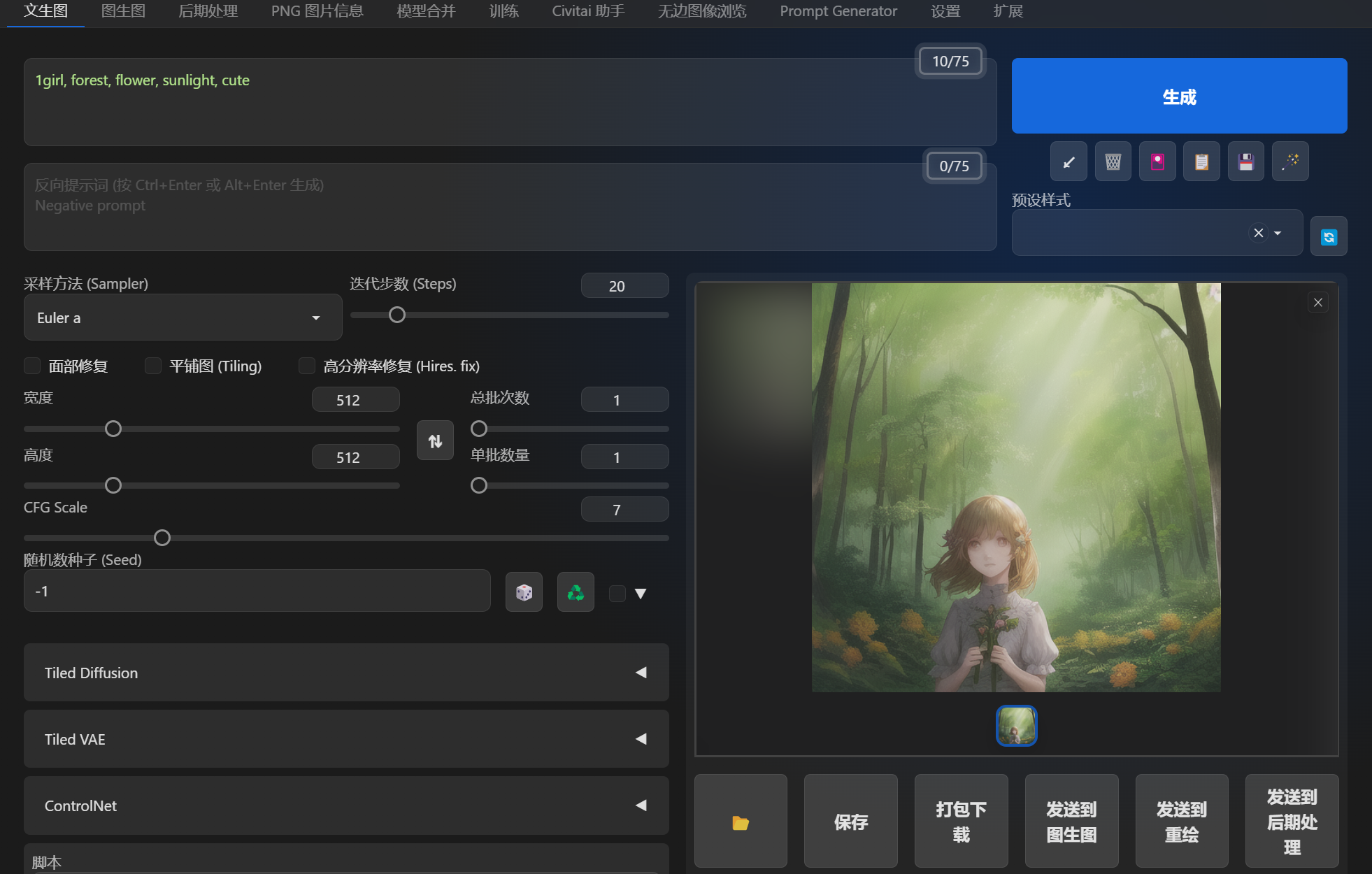Click the 单批数量 slider handle
The image size is (1372, 874).
(478, 485)
